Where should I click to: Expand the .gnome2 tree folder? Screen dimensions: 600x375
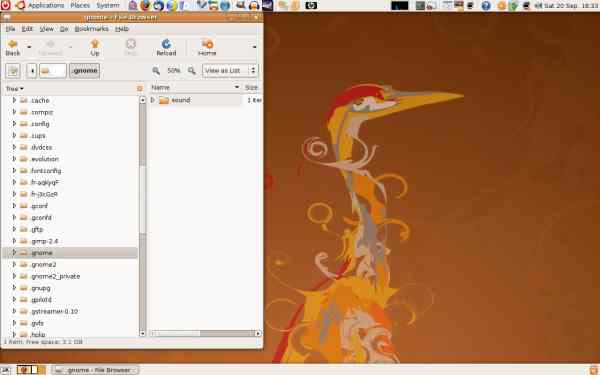point(14,264)
